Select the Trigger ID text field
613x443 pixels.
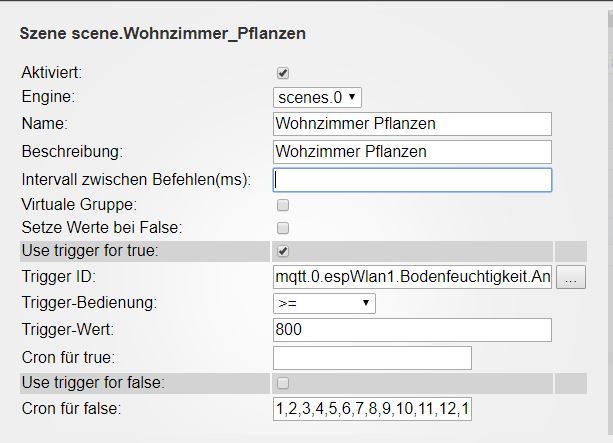point(412,277)
